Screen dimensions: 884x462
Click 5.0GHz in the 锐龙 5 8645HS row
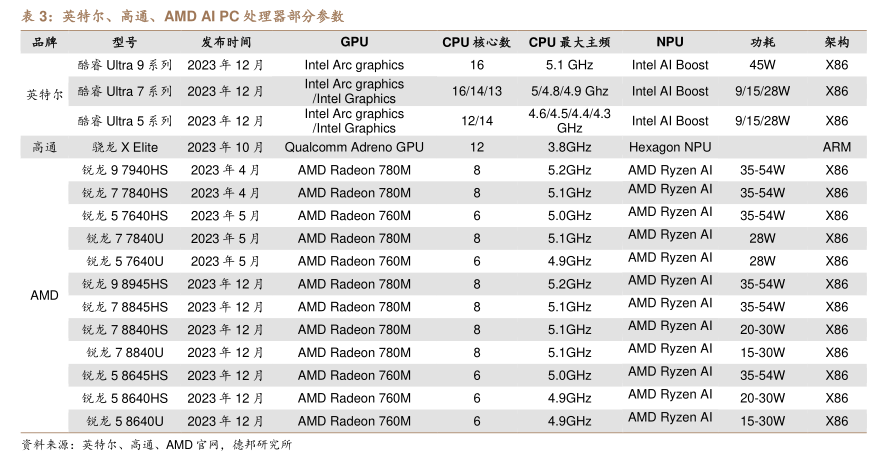[x=569, y=375]
